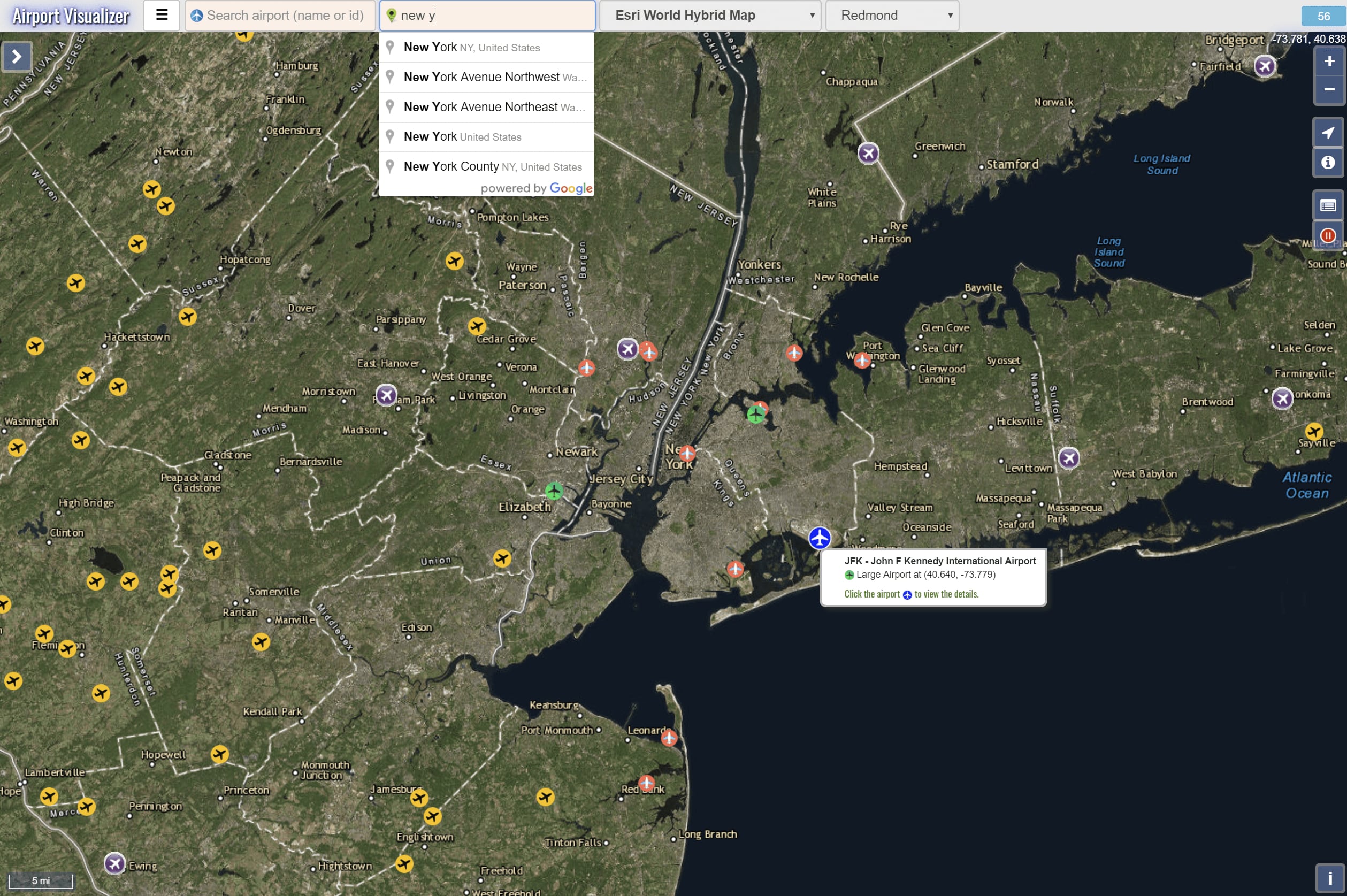Zoom out with the minus button
This screenshot has width=1347, height=896.
coord(1329,90)
